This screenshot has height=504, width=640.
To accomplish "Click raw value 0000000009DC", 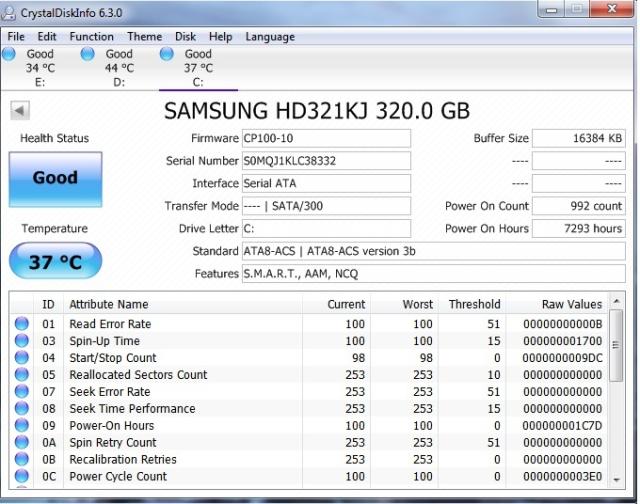I will pos(562,358).
